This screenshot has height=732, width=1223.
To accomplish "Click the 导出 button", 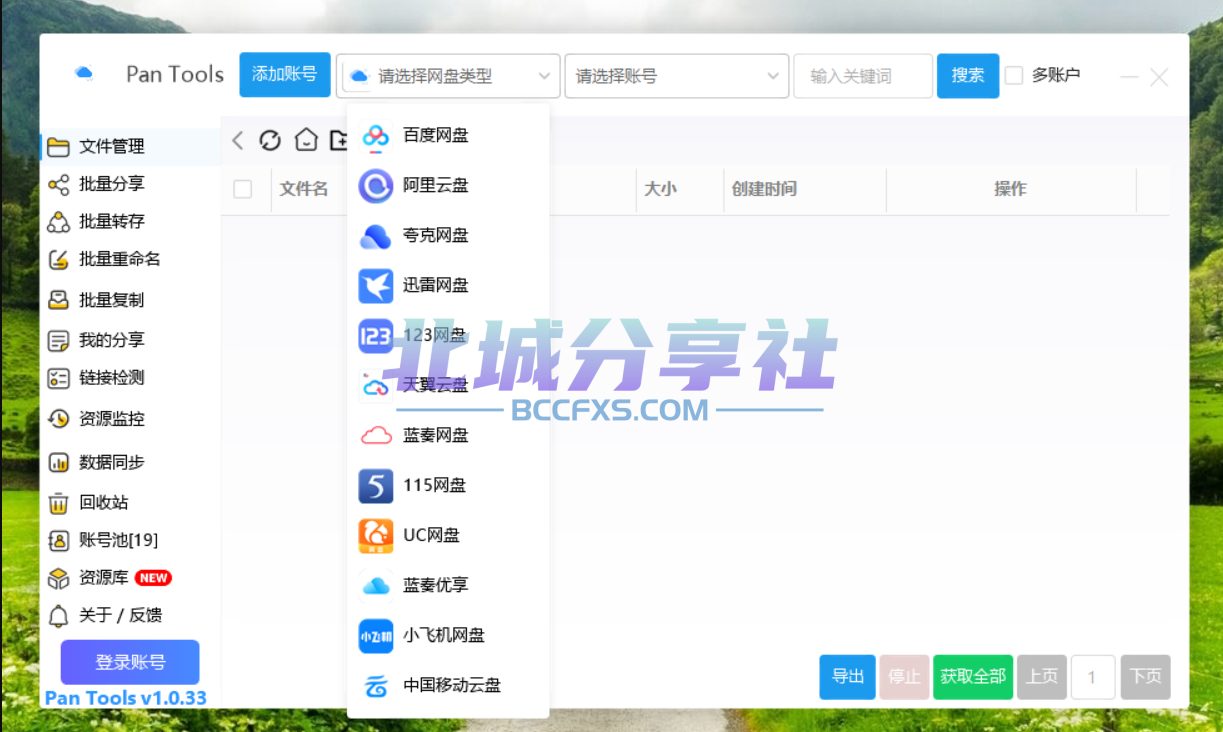I will coord(848,677).
